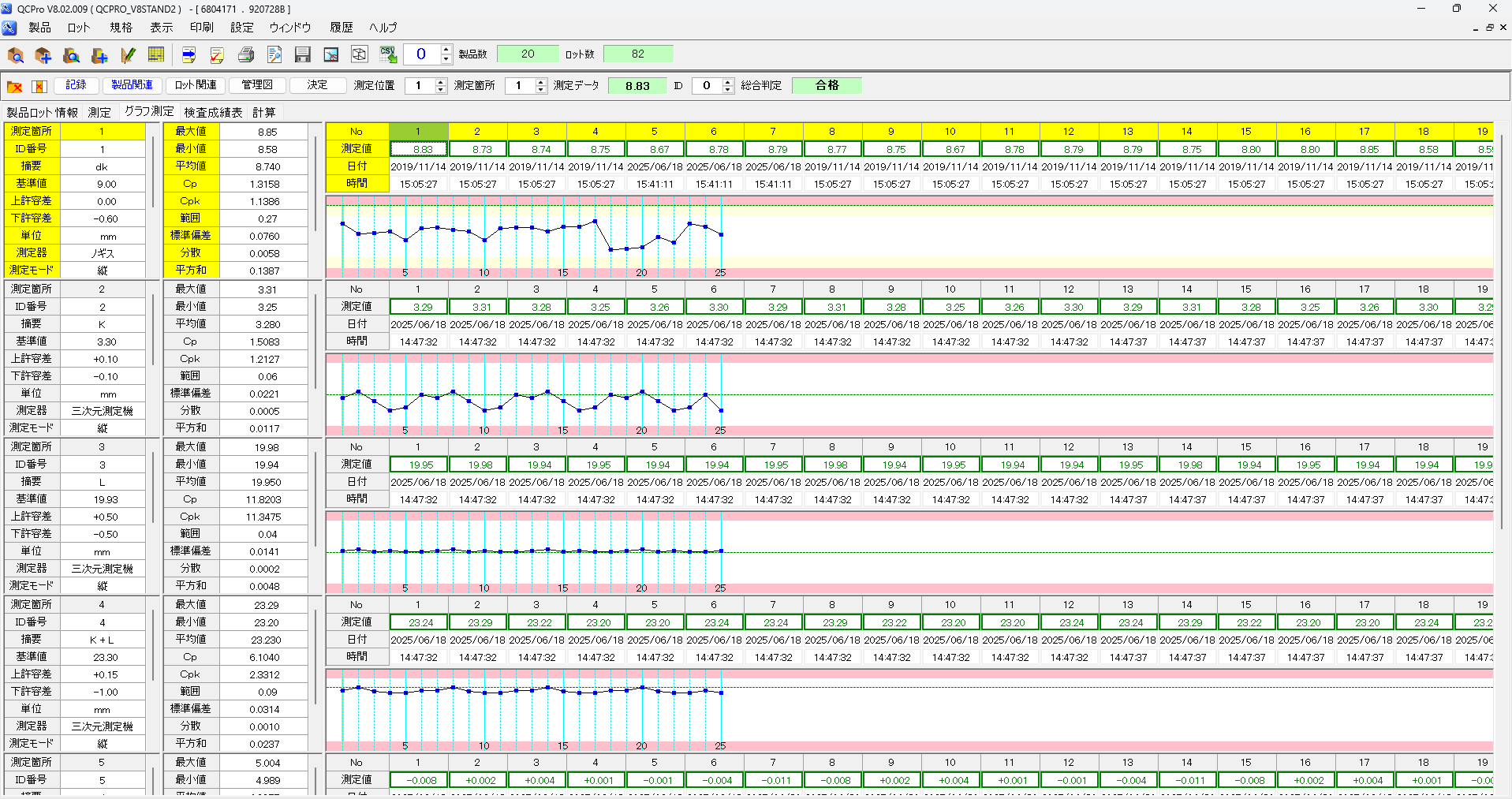The height and width of the screenshot is (799, 1512).
Task: Open the 表示 menu
Action: tap(161, 28)
